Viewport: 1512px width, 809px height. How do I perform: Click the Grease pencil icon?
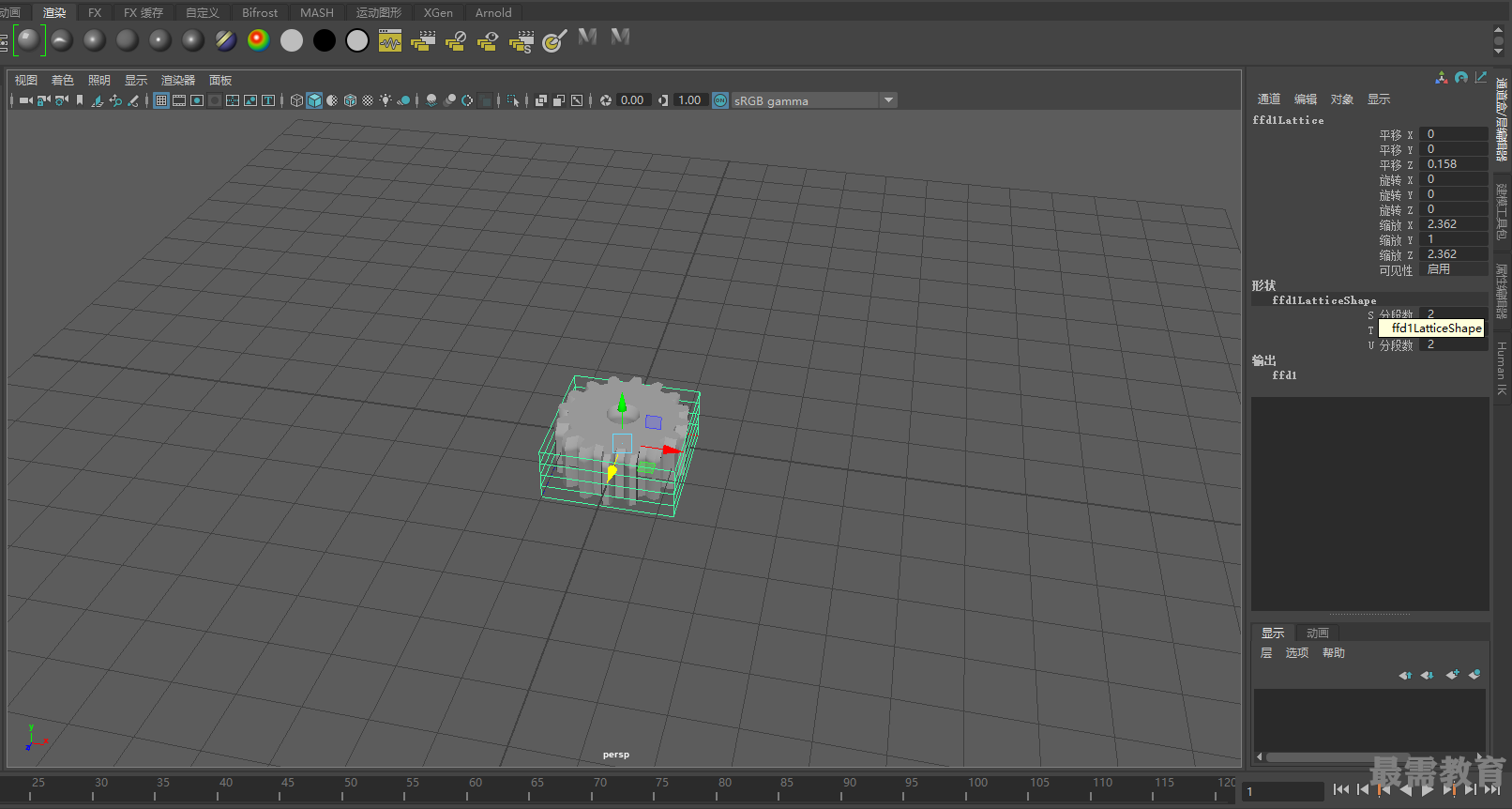point(133,100)
